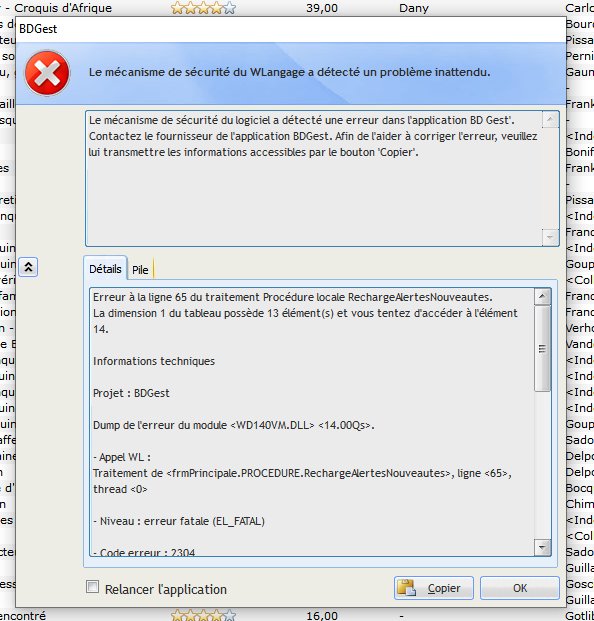Click scroll-up arrow of the details pane
594x621 pixels.
pyautogui.click(x=542, y=297)
